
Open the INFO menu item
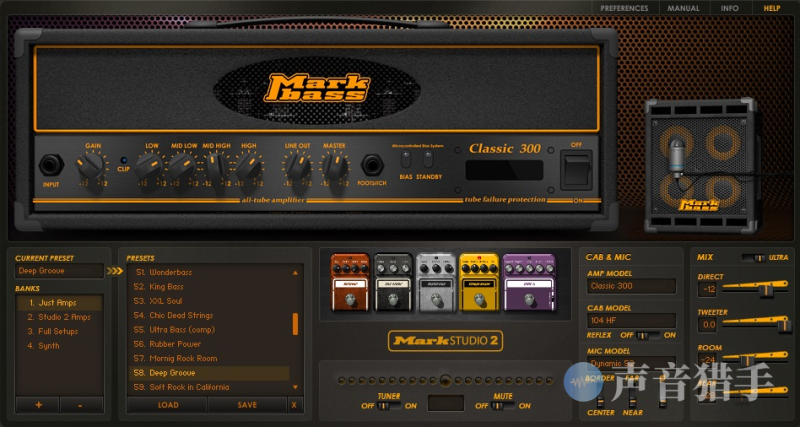point(730,8)
